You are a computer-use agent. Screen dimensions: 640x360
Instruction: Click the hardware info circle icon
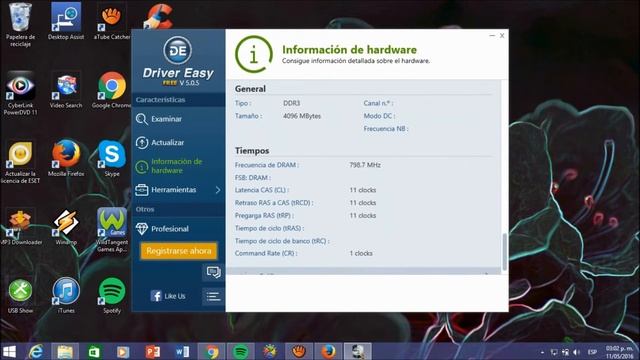[253, 54]
